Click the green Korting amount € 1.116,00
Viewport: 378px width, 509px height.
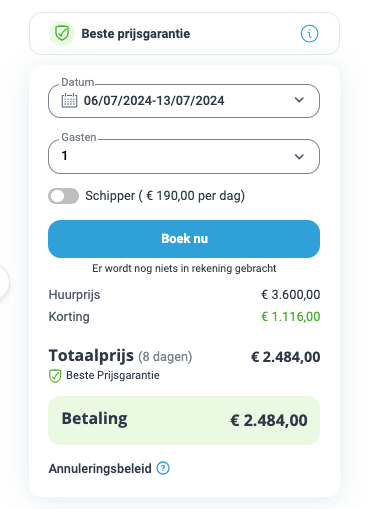pos(290,317)
